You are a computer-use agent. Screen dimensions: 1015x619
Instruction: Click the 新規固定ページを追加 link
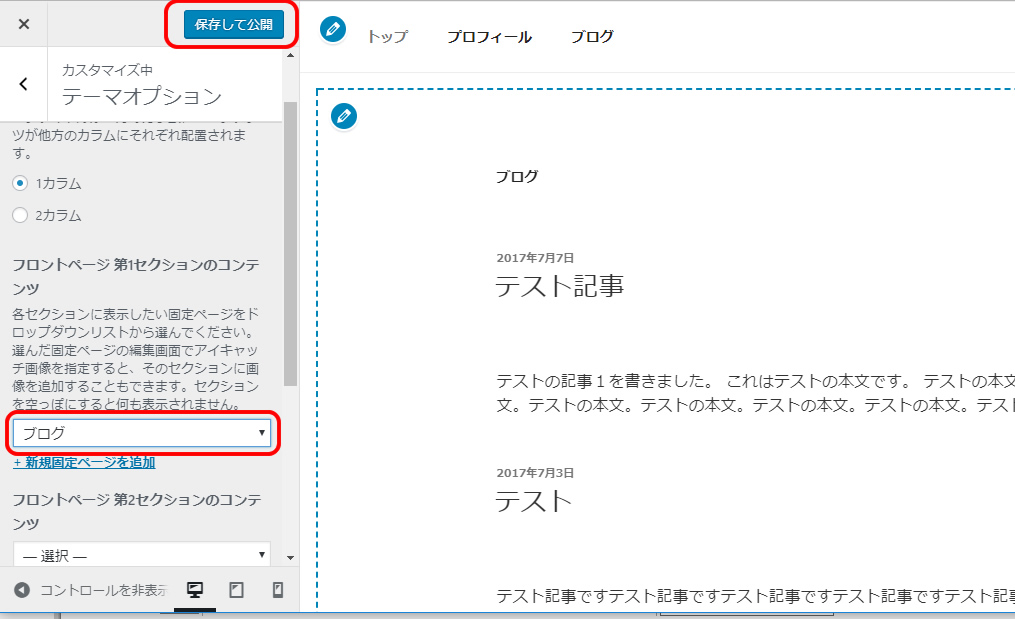tap(84, 463)
